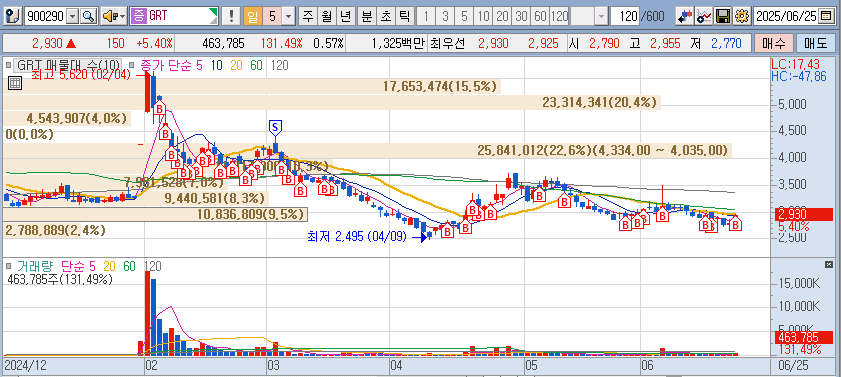Click small square marker before 거래량 legend

point(9,265)
